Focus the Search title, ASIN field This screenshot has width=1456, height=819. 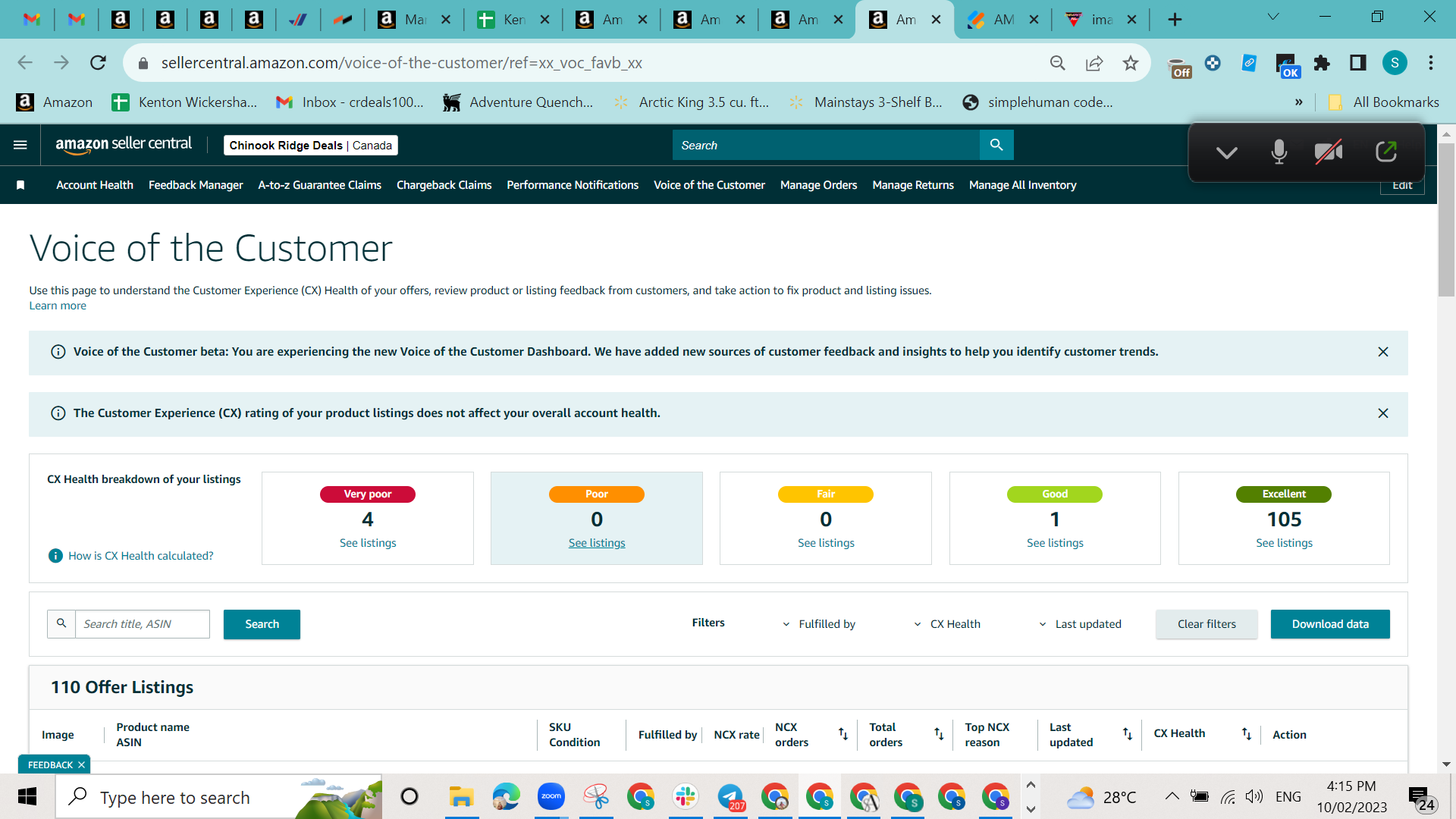pyautogui.click(x=143, y=624)
